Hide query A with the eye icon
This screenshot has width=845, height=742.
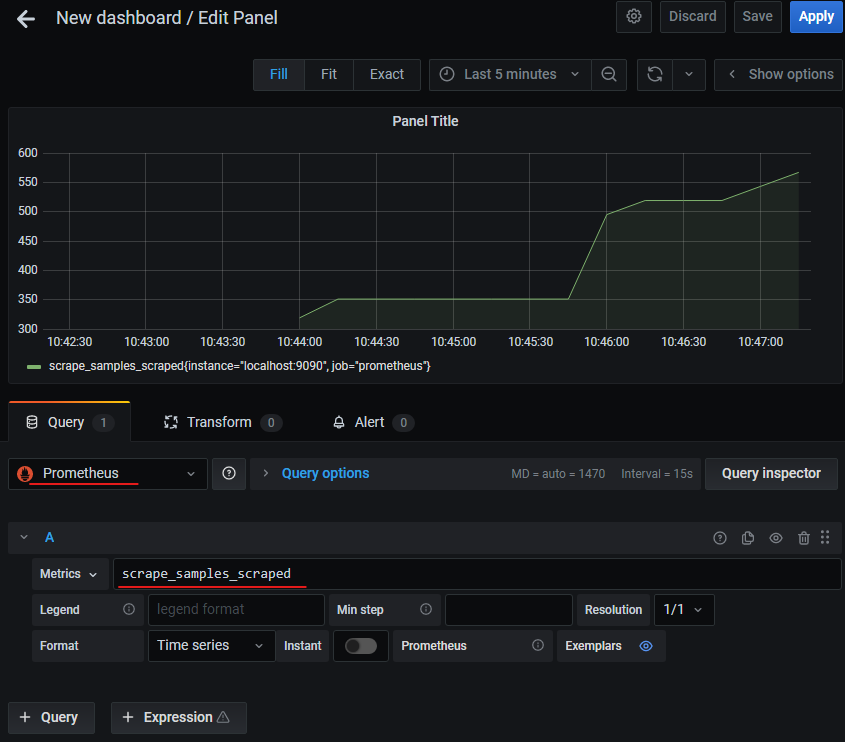(776, 538)
